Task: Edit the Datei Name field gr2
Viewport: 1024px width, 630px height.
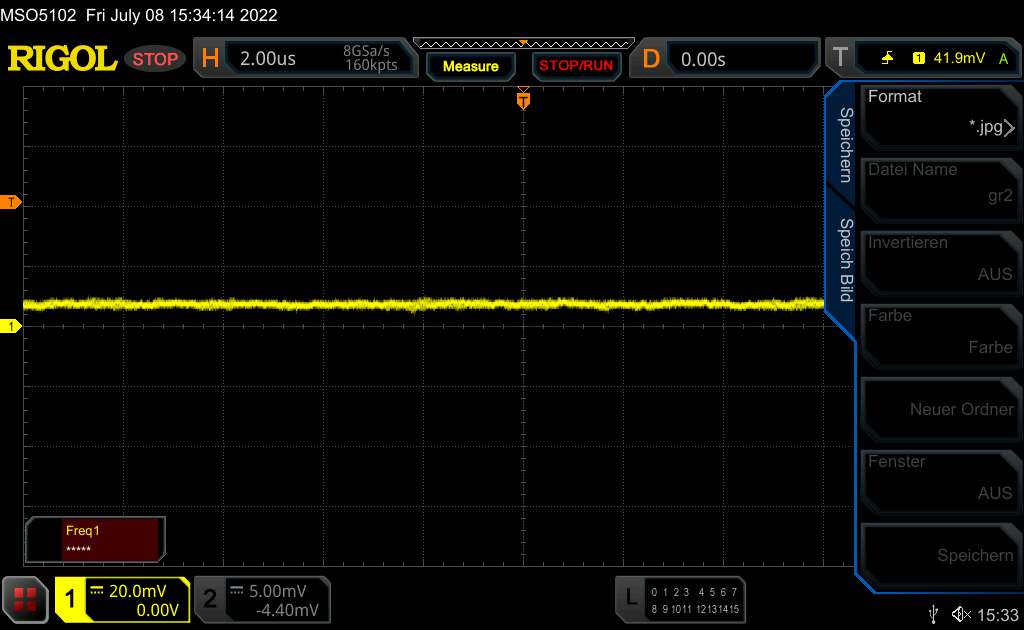Action: 939,185
